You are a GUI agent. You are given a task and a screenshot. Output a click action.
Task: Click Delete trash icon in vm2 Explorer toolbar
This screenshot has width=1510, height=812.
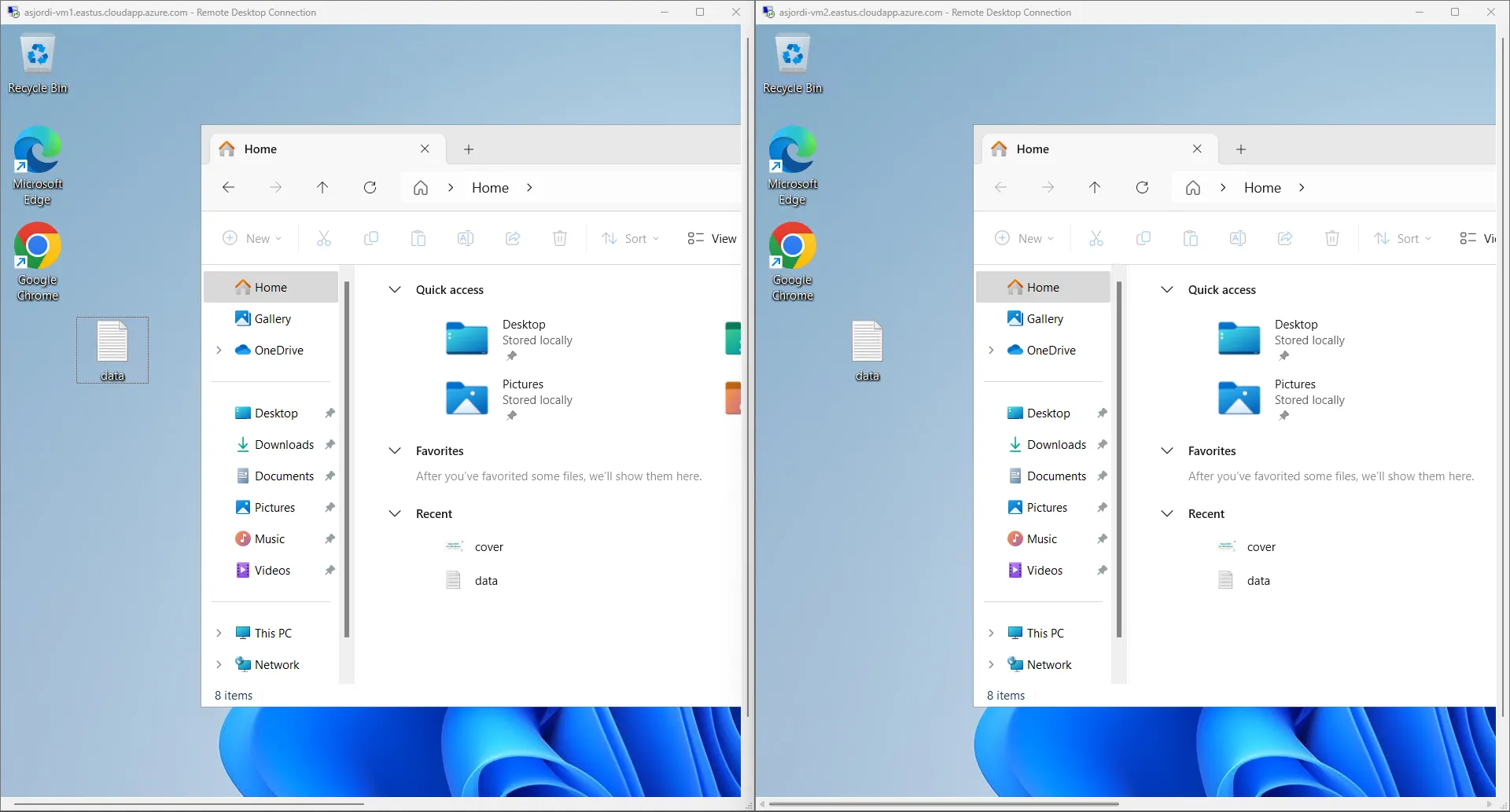[x=1332, y=238]
